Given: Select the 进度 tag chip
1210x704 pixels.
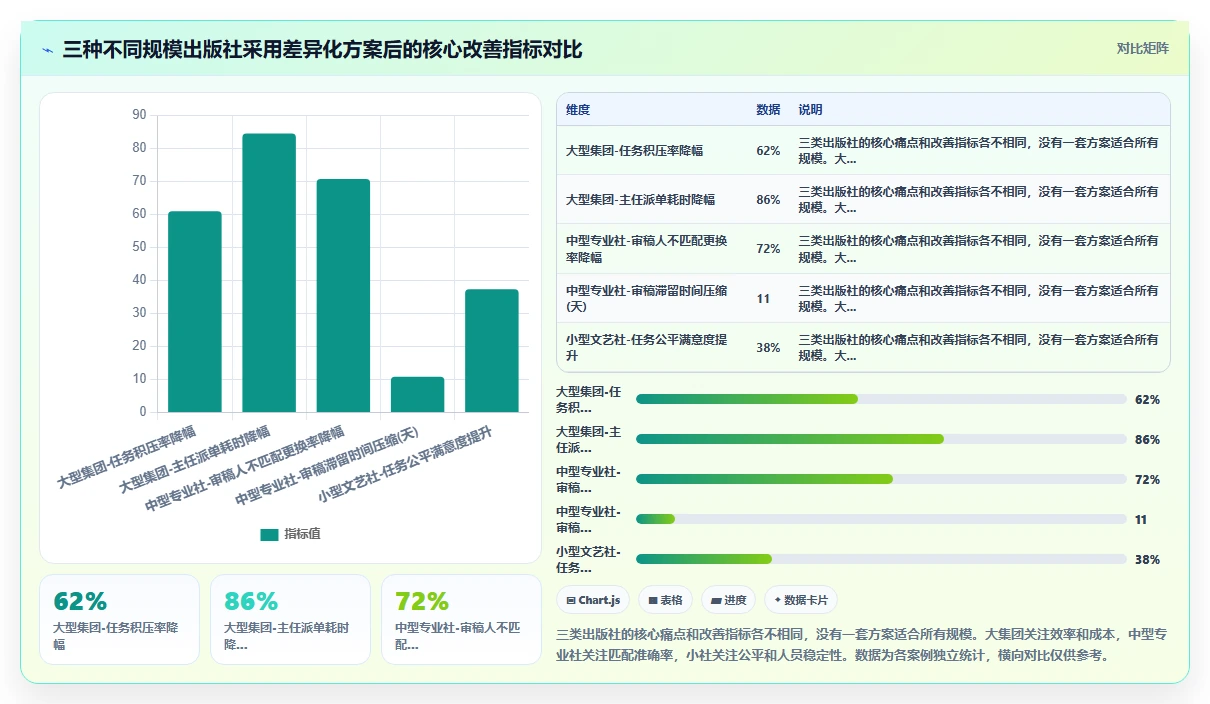Looking at the screenshot, I should tap(729, 600).
